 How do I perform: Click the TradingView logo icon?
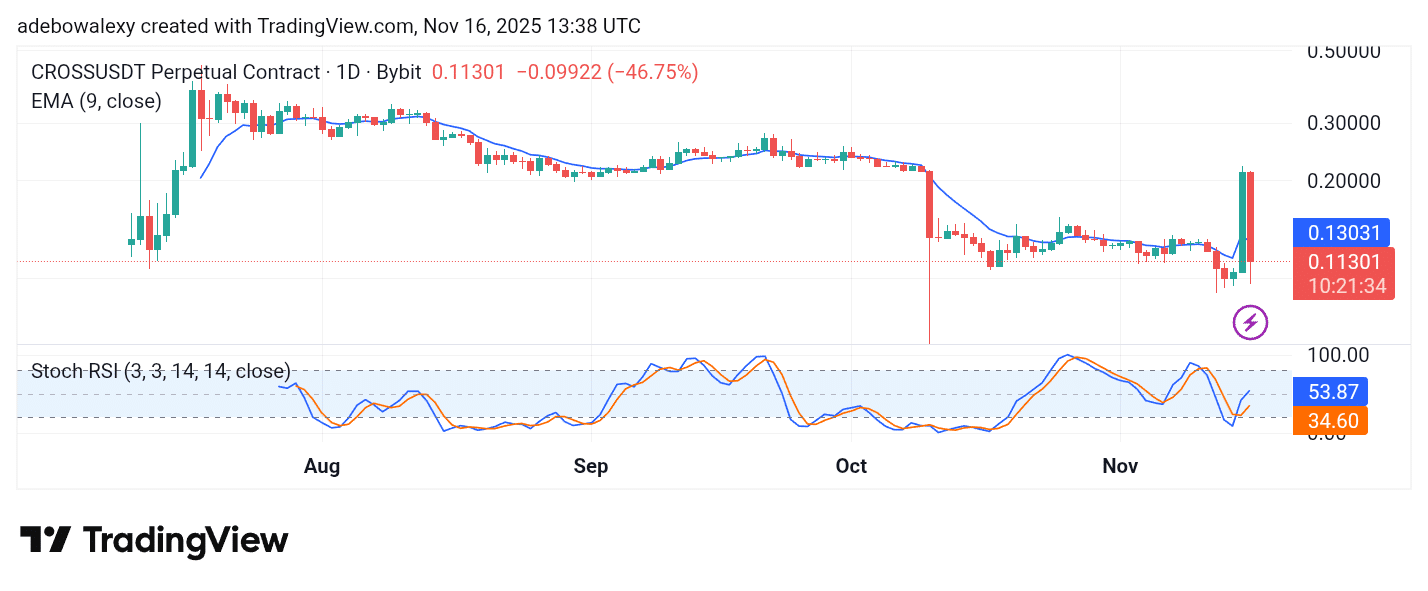point(45,540)
